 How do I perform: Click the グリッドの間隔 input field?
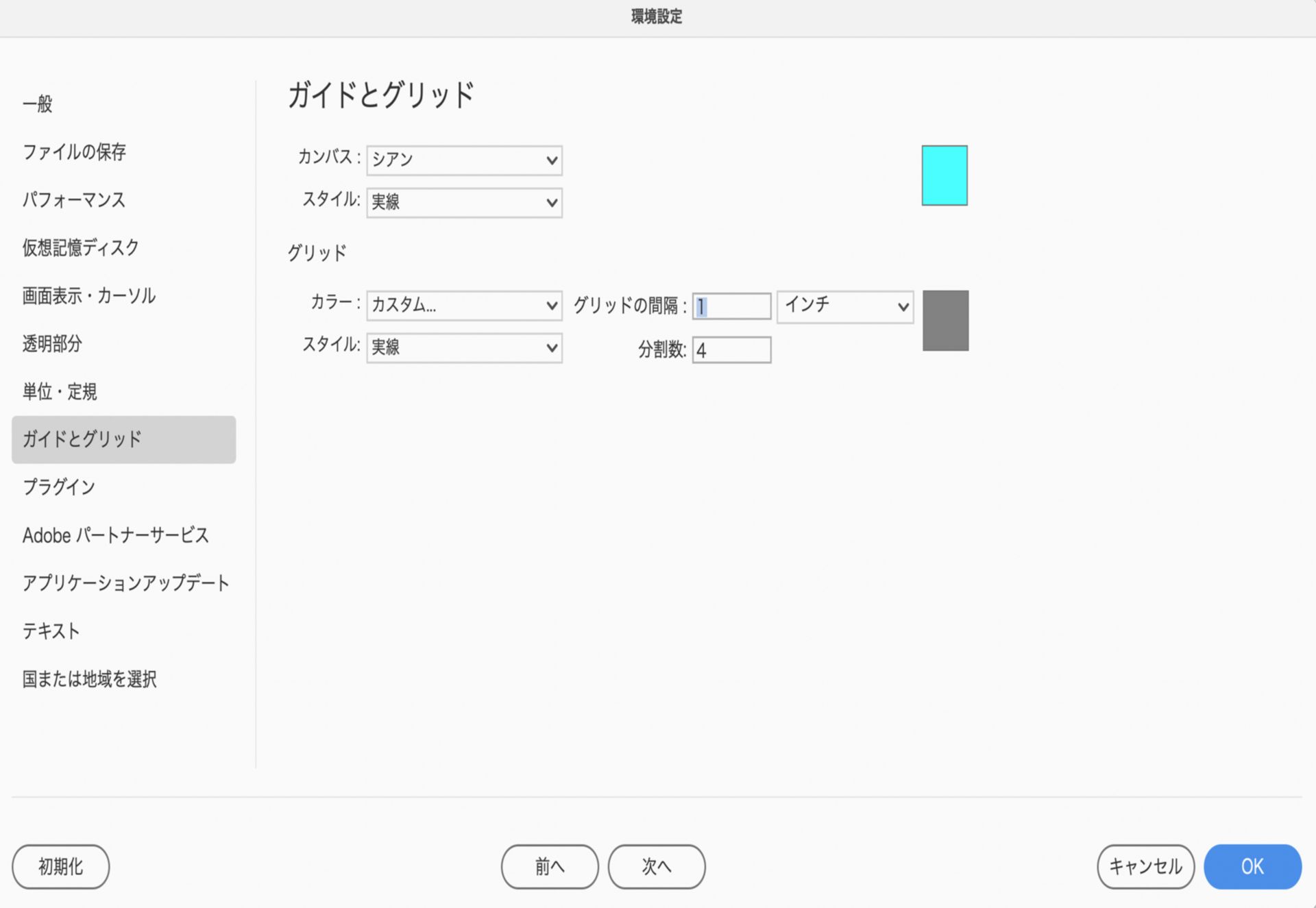(731, 306)
